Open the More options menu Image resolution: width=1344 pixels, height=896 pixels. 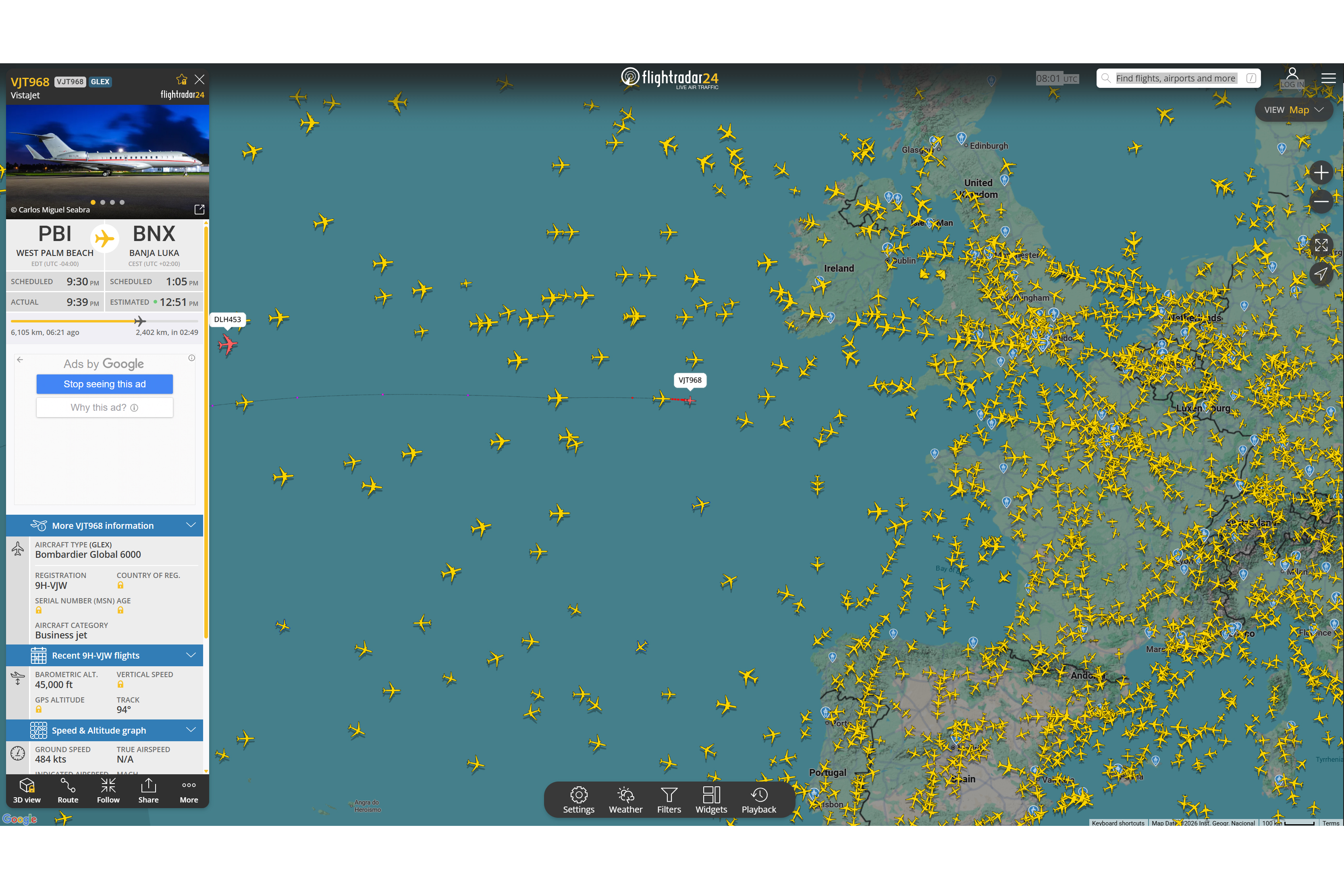point(189,791)
